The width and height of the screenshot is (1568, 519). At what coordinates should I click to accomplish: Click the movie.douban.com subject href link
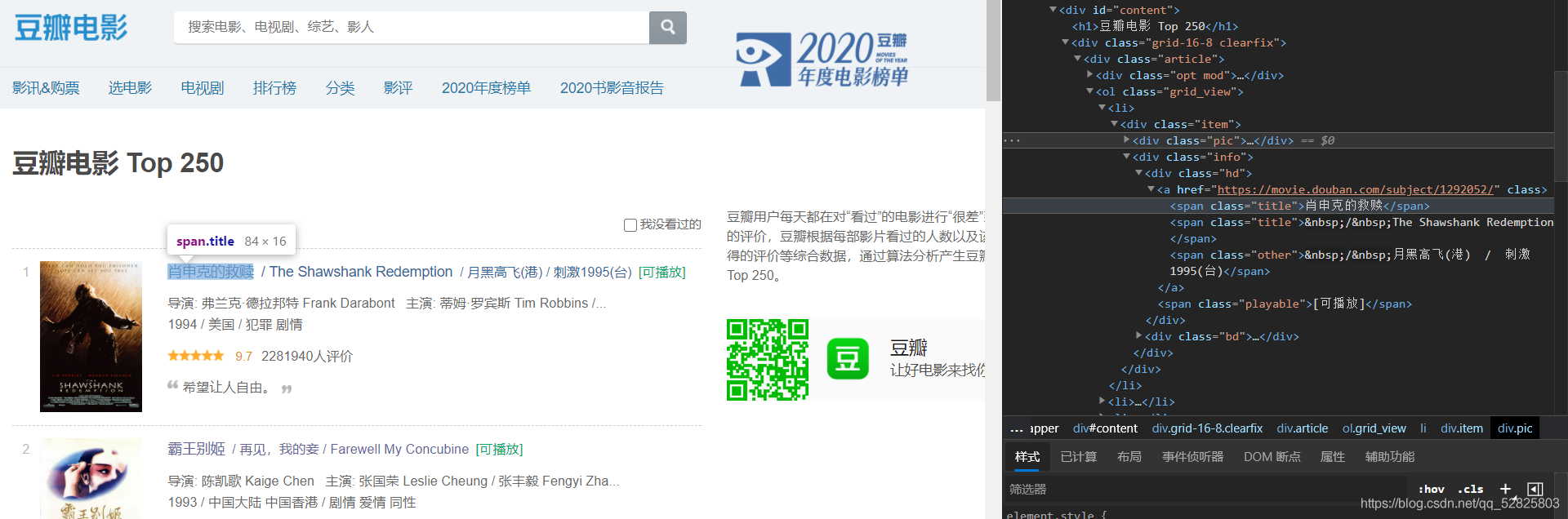pyautogui.click(x=1355, y=189)
